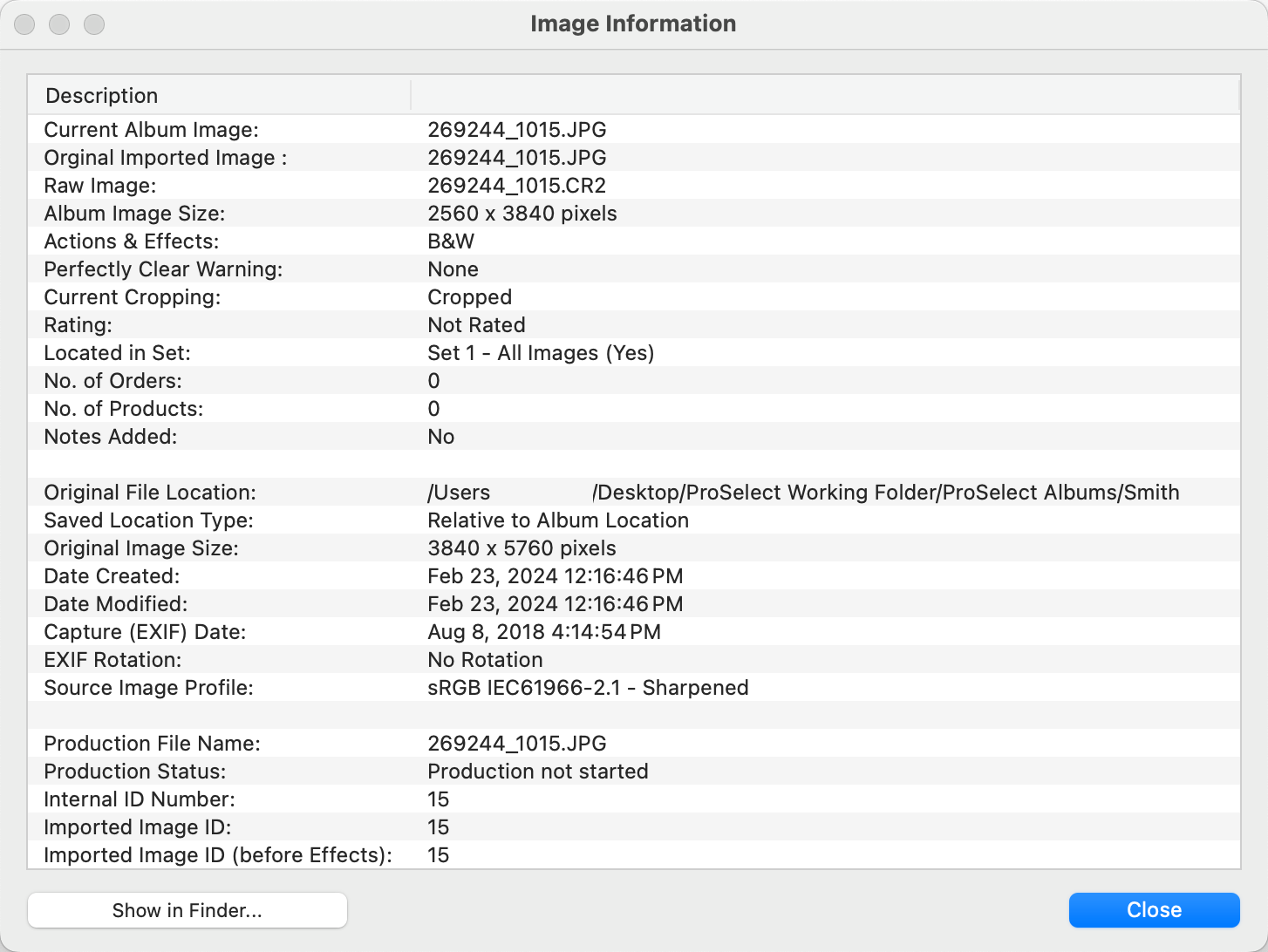Select the Source Image Profile row
Screen dimensions: 1268x952
pos(148,688)
